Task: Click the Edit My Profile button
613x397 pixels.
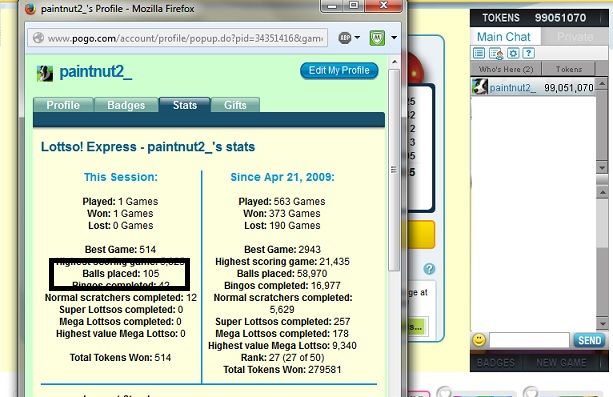Action: pyautogui.click(x=339, y=70)
